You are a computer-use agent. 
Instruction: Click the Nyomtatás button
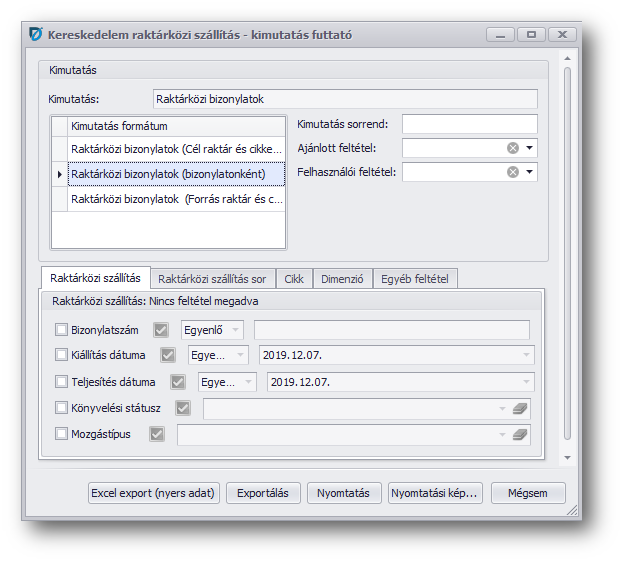pos(343,493)
